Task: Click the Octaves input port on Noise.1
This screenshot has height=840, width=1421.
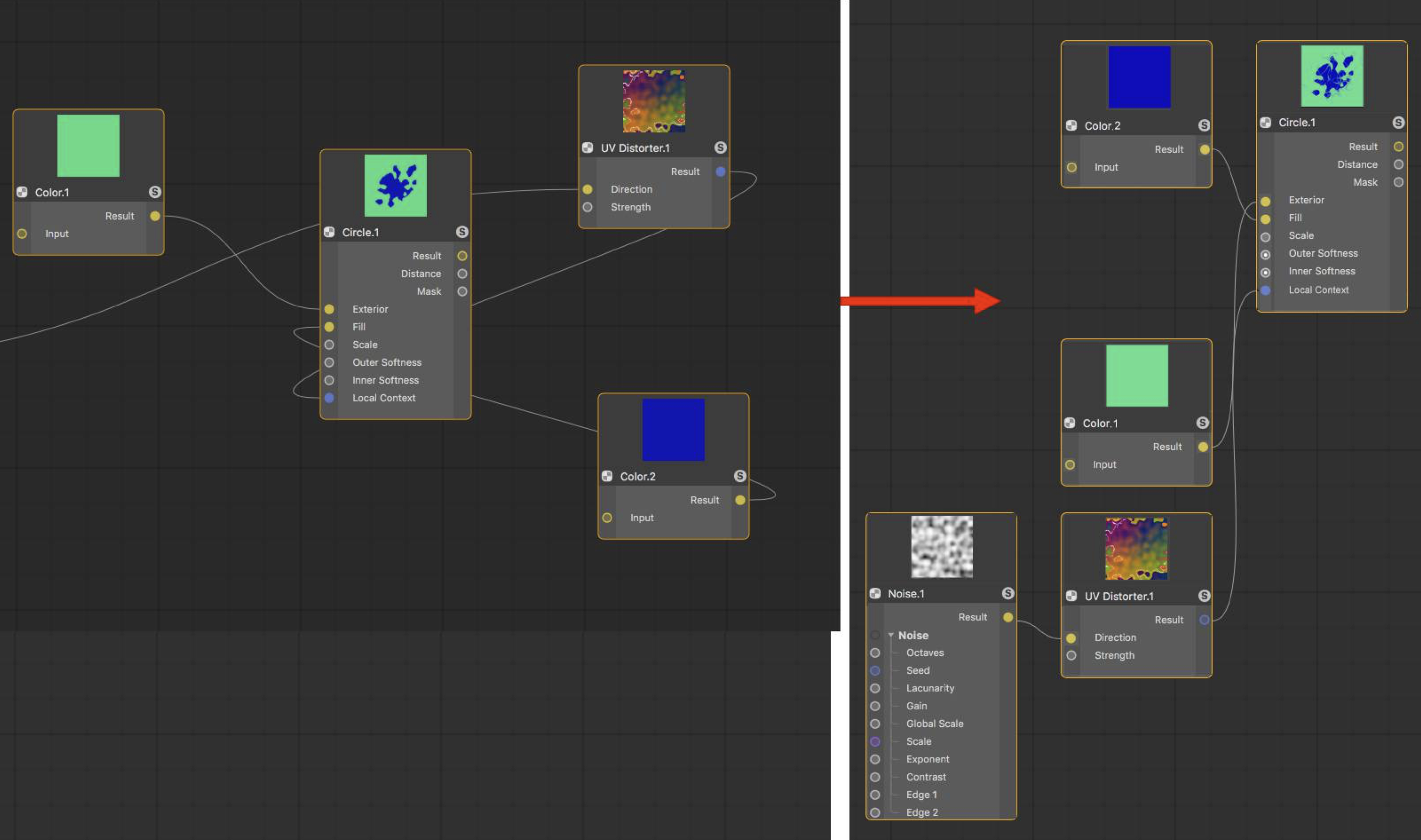Action: (875, 653)
